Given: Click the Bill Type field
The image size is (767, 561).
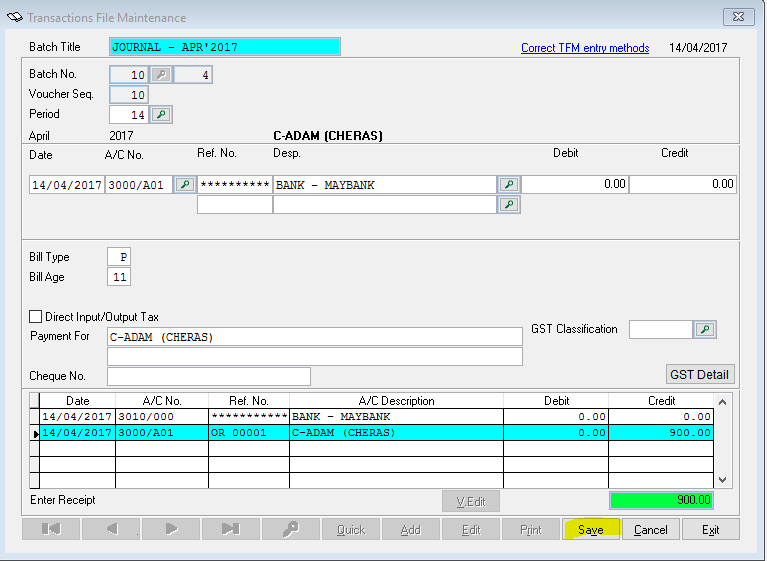Looking at the screenshot, I should point(119,257).
